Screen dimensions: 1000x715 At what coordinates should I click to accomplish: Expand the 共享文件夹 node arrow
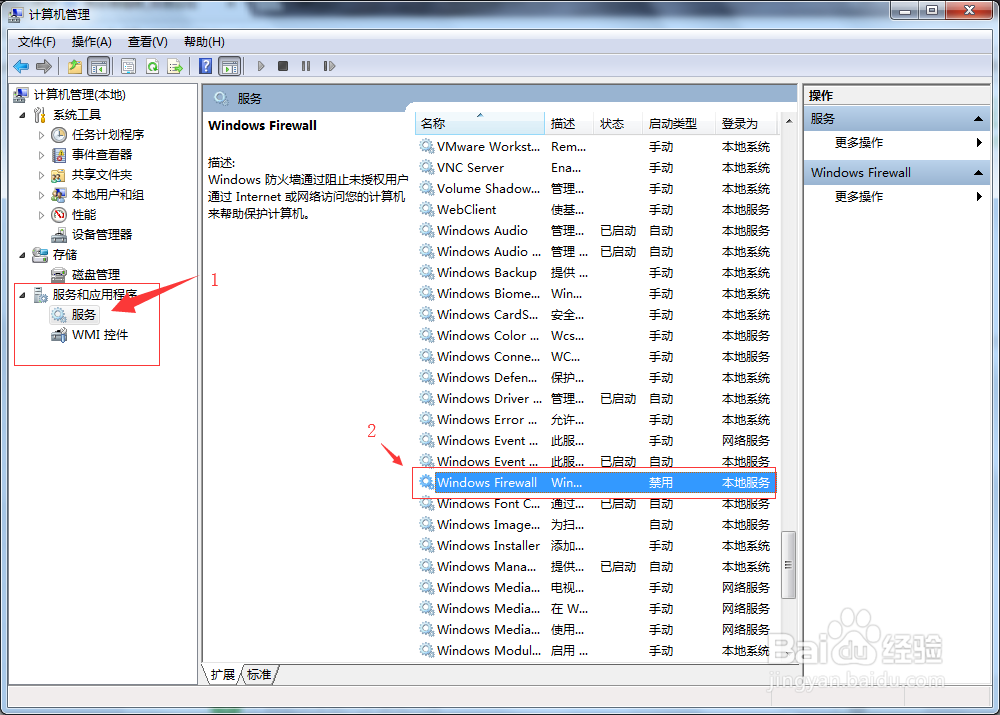(41, 175)
